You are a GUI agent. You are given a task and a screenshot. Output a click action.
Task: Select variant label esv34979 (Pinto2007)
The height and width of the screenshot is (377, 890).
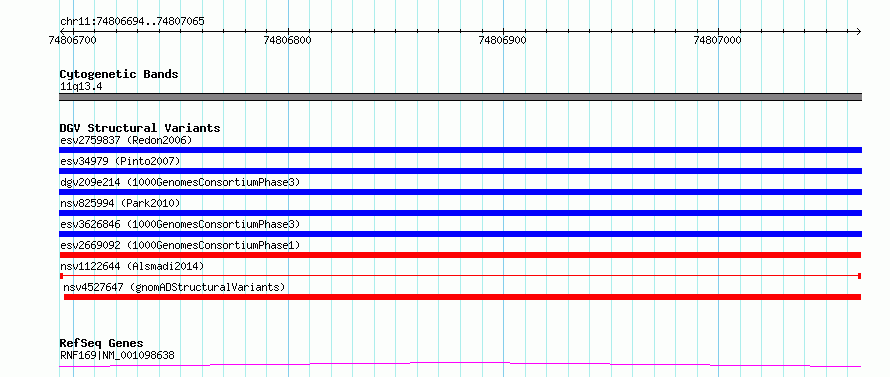click(120, 161)
